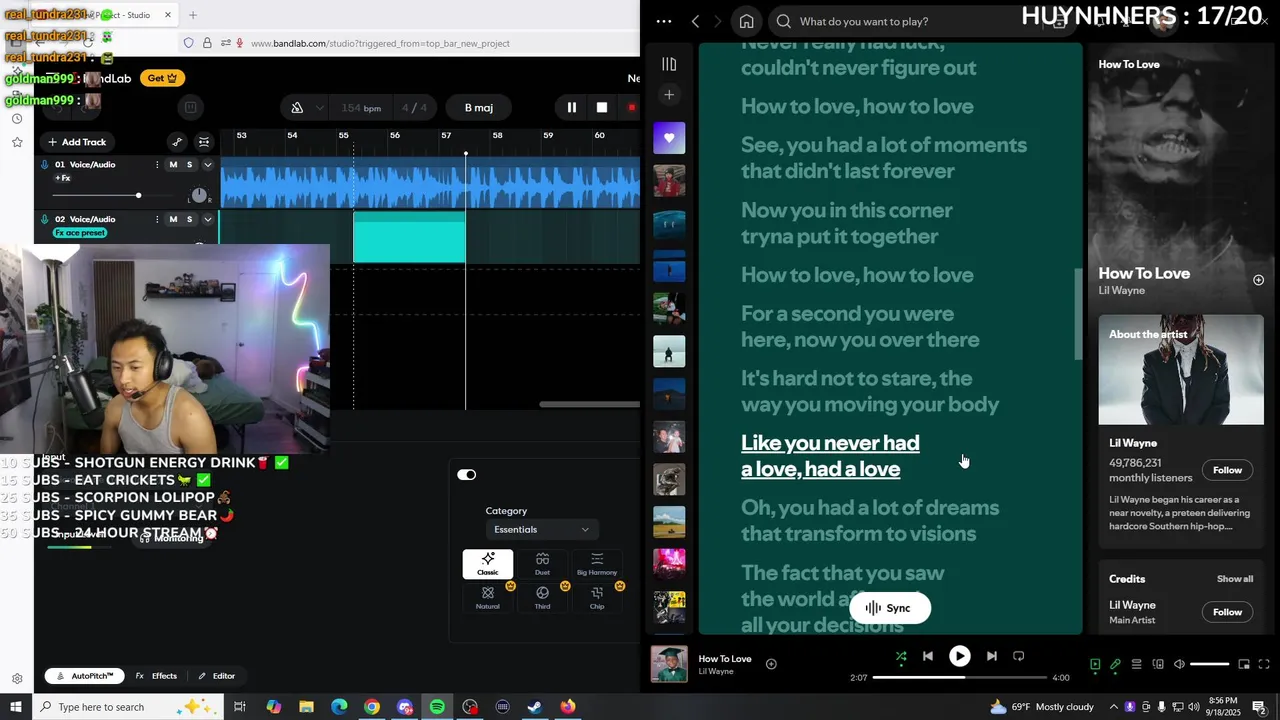1280x720 pixels.
Task: Select the Natural AutoPitch preset
Action: [x=488, y=598]
